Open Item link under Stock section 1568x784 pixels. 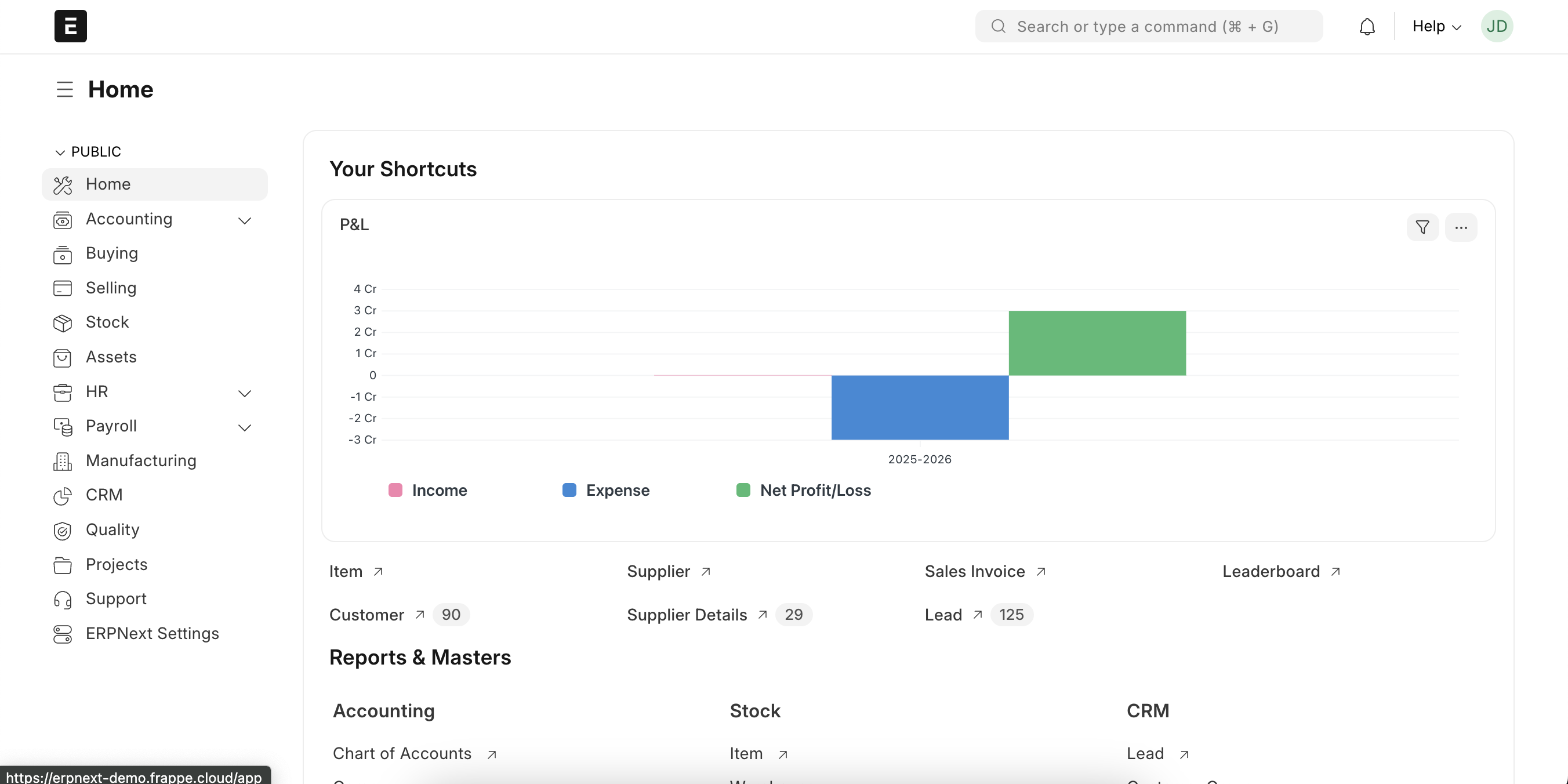[746, 754]
